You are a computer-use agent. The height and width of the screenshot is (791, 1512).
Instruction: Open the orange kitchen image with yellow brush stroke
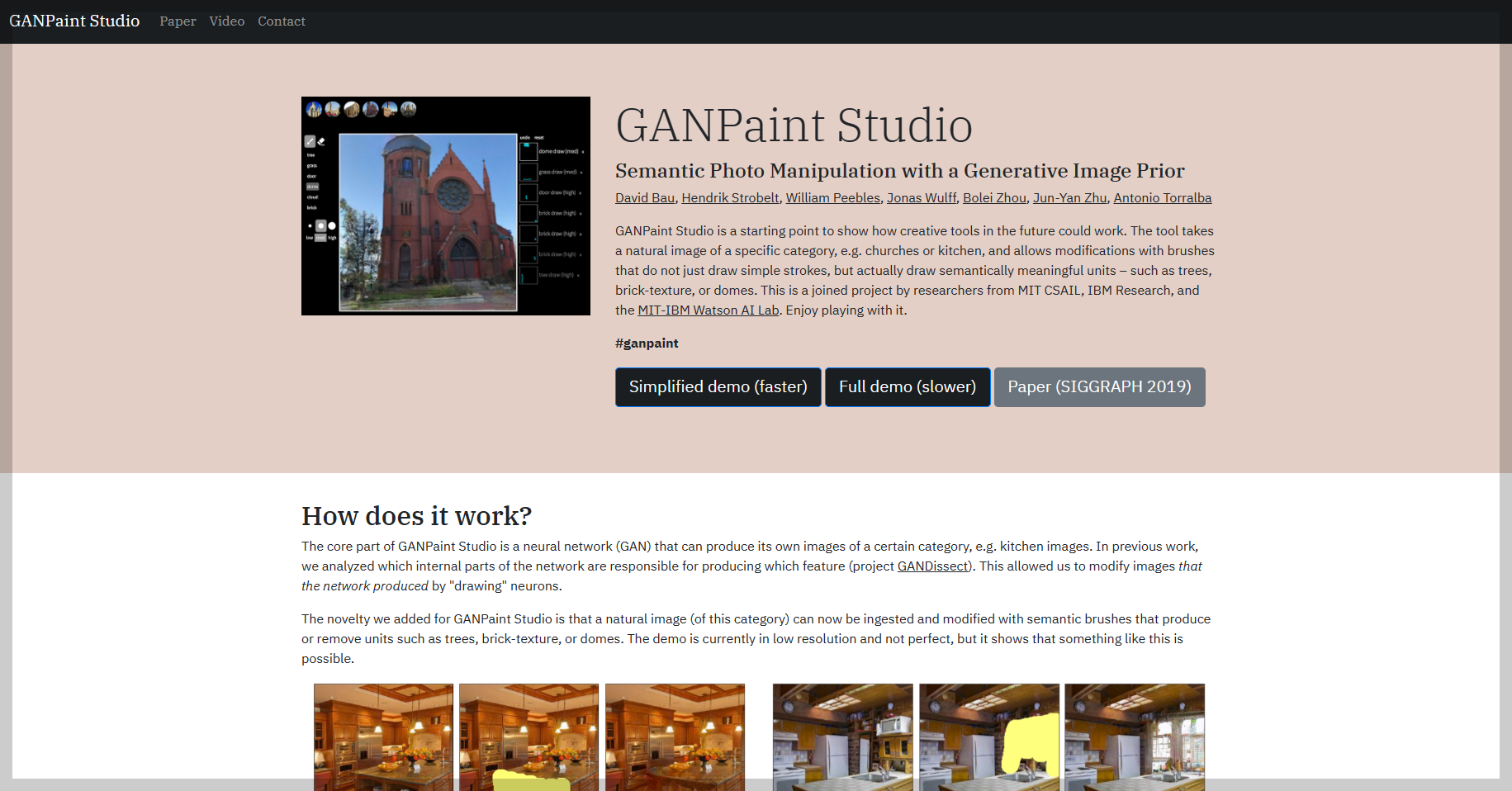pos(528,737)
